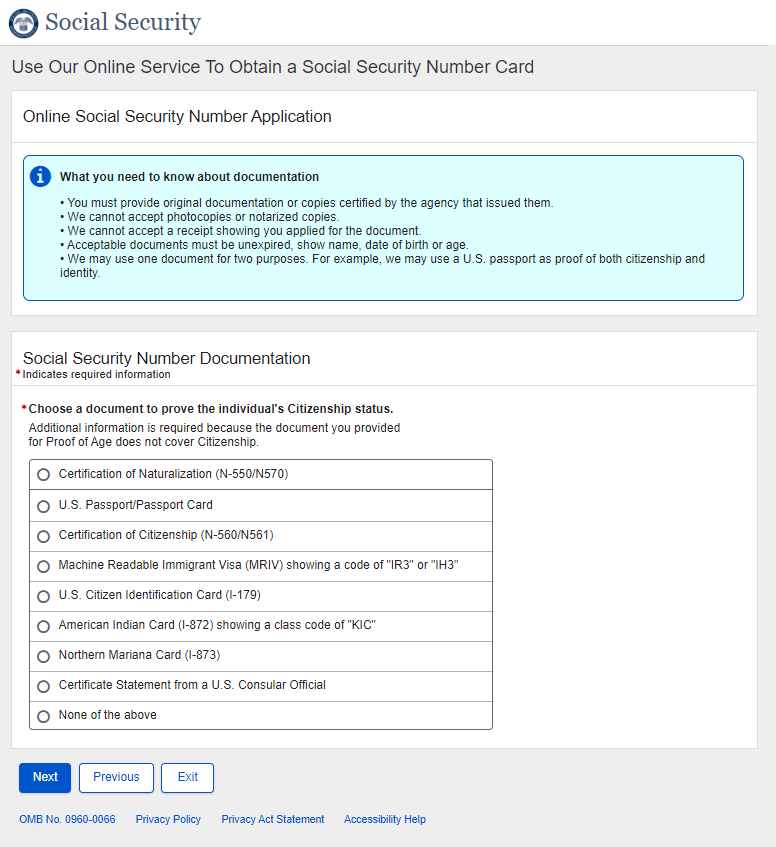Click the blue information icon
This screenshot has height=847, width=776.
tap(41, 177)
